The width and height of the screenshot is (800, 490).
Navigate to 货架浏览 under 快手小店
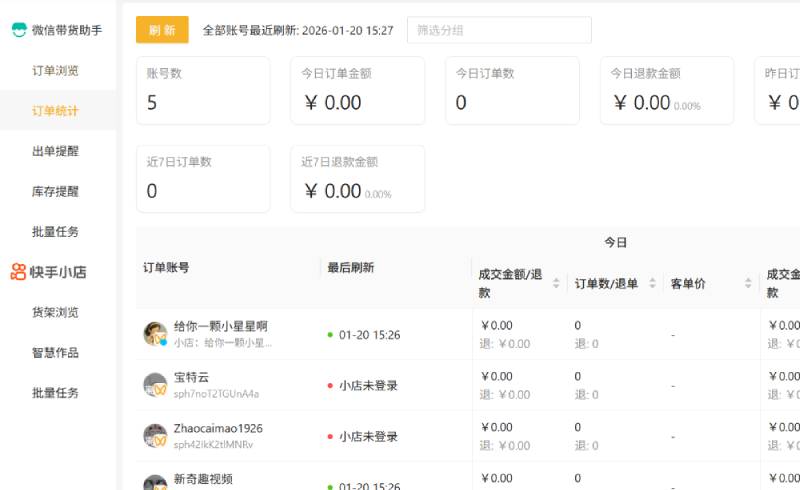pyautogui.click(x=55, y=312)
